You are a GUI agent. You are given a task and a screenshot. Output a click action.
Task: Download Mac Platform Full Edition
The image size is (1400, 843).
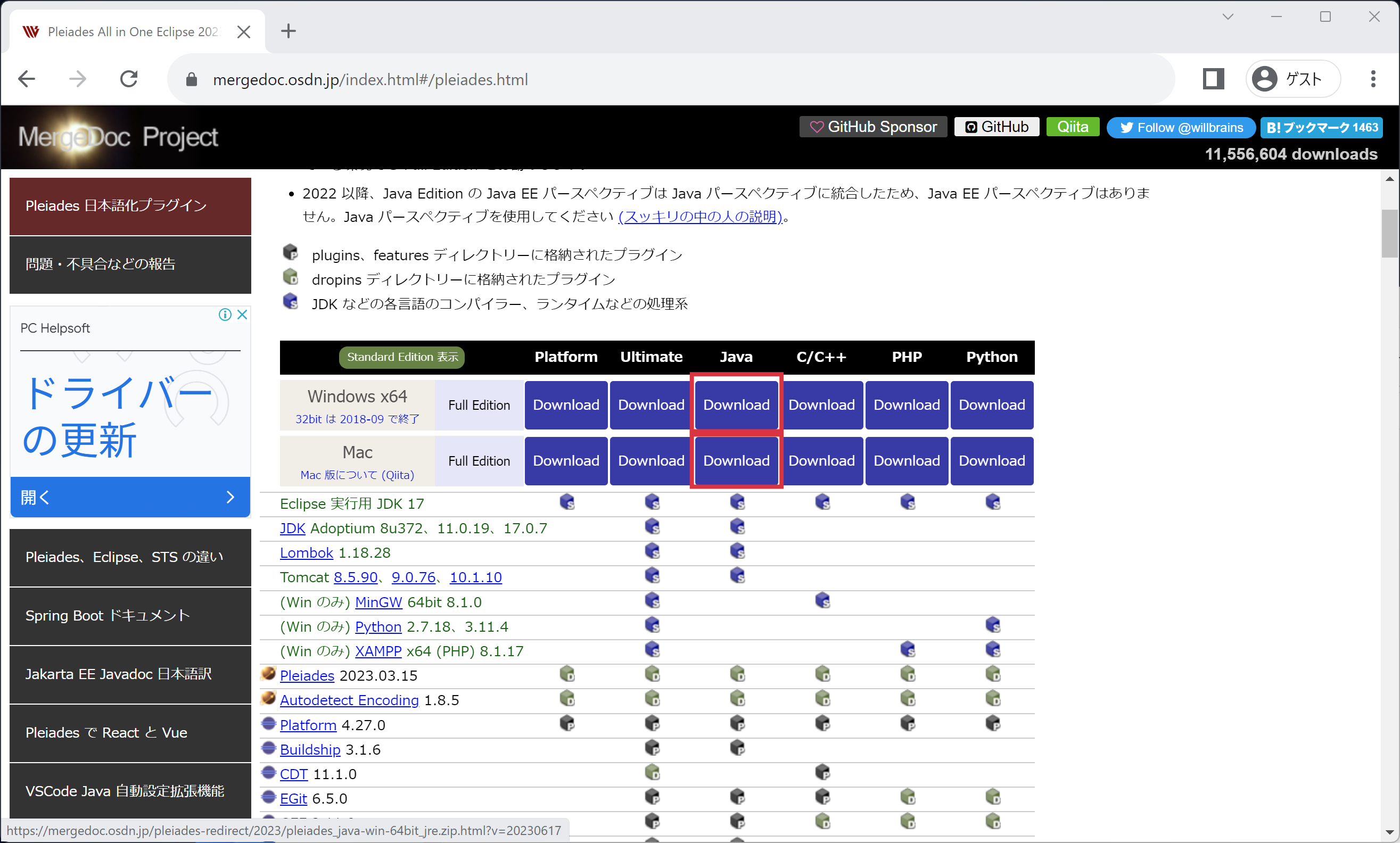coord(566,461)
